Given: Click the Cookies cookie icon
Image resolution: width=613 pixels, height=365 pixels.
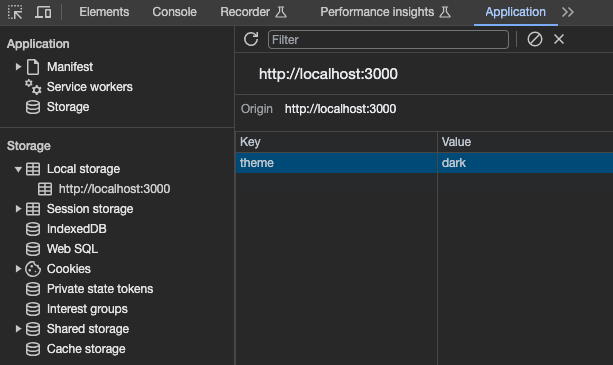Looking at the screenshot, I should point(33,269).
